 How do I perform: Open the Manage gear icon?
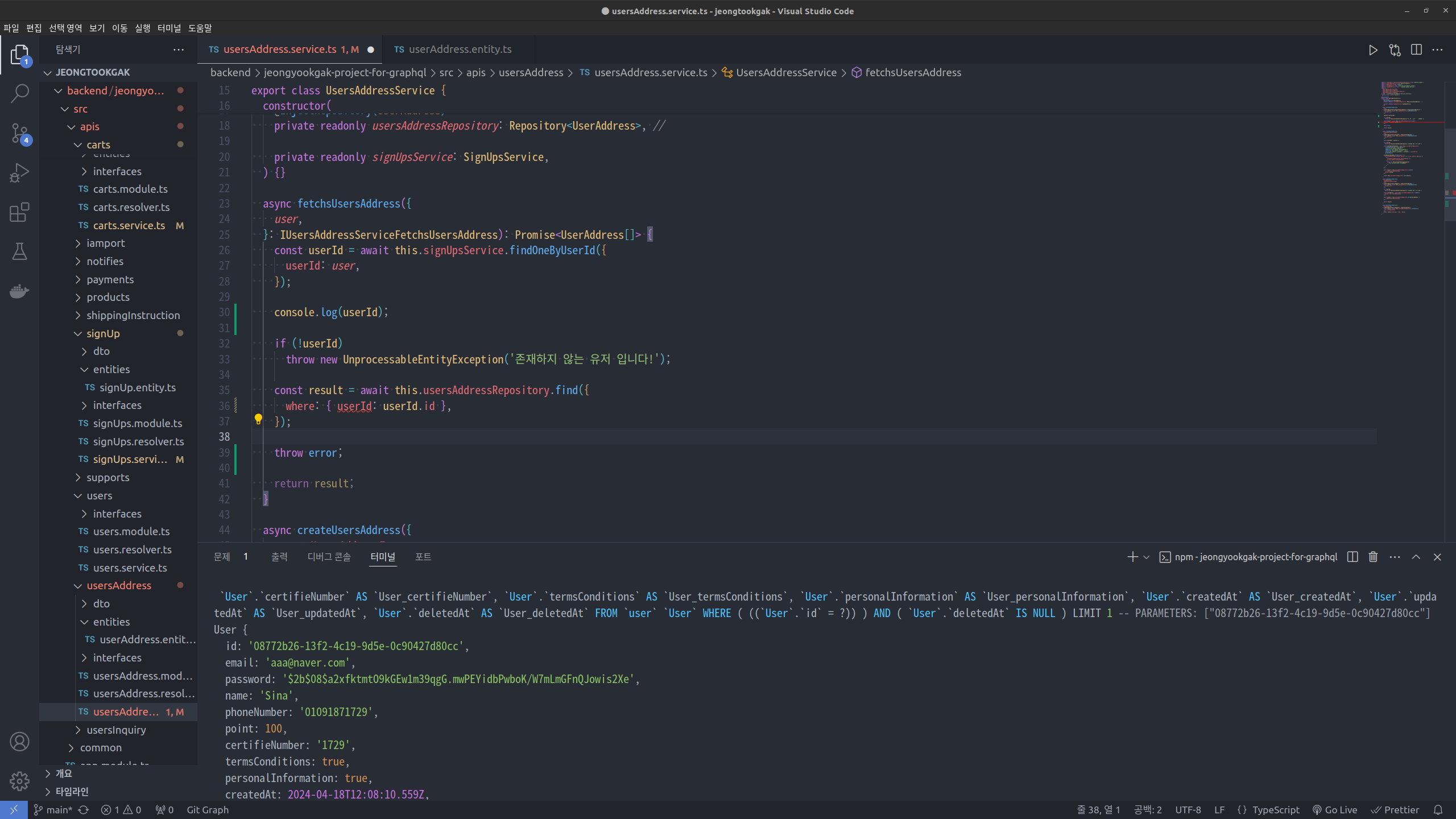pyautogui.click(x=19, y=781)
